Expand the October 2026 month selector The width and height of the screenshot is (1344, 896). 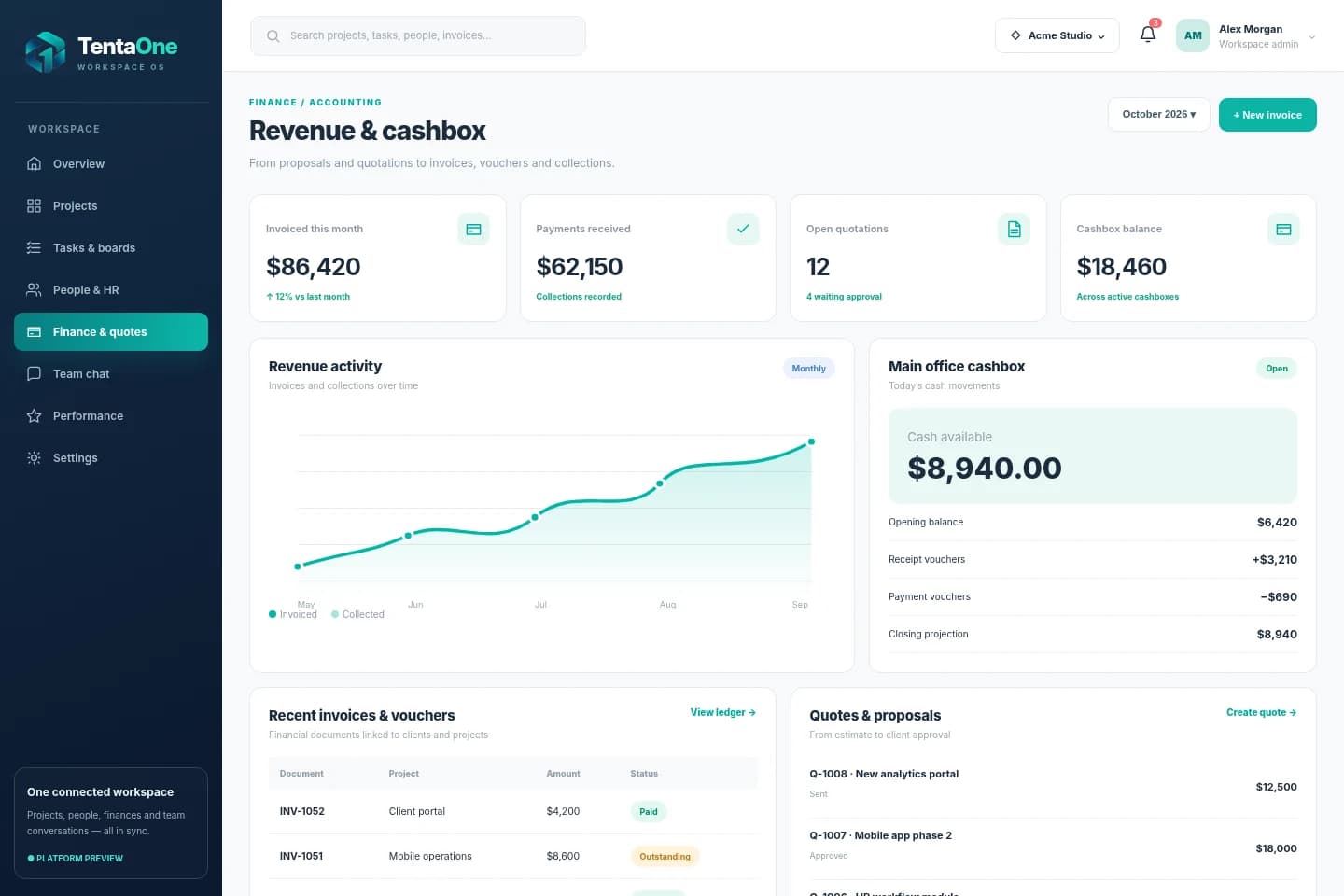point(1159,114)
